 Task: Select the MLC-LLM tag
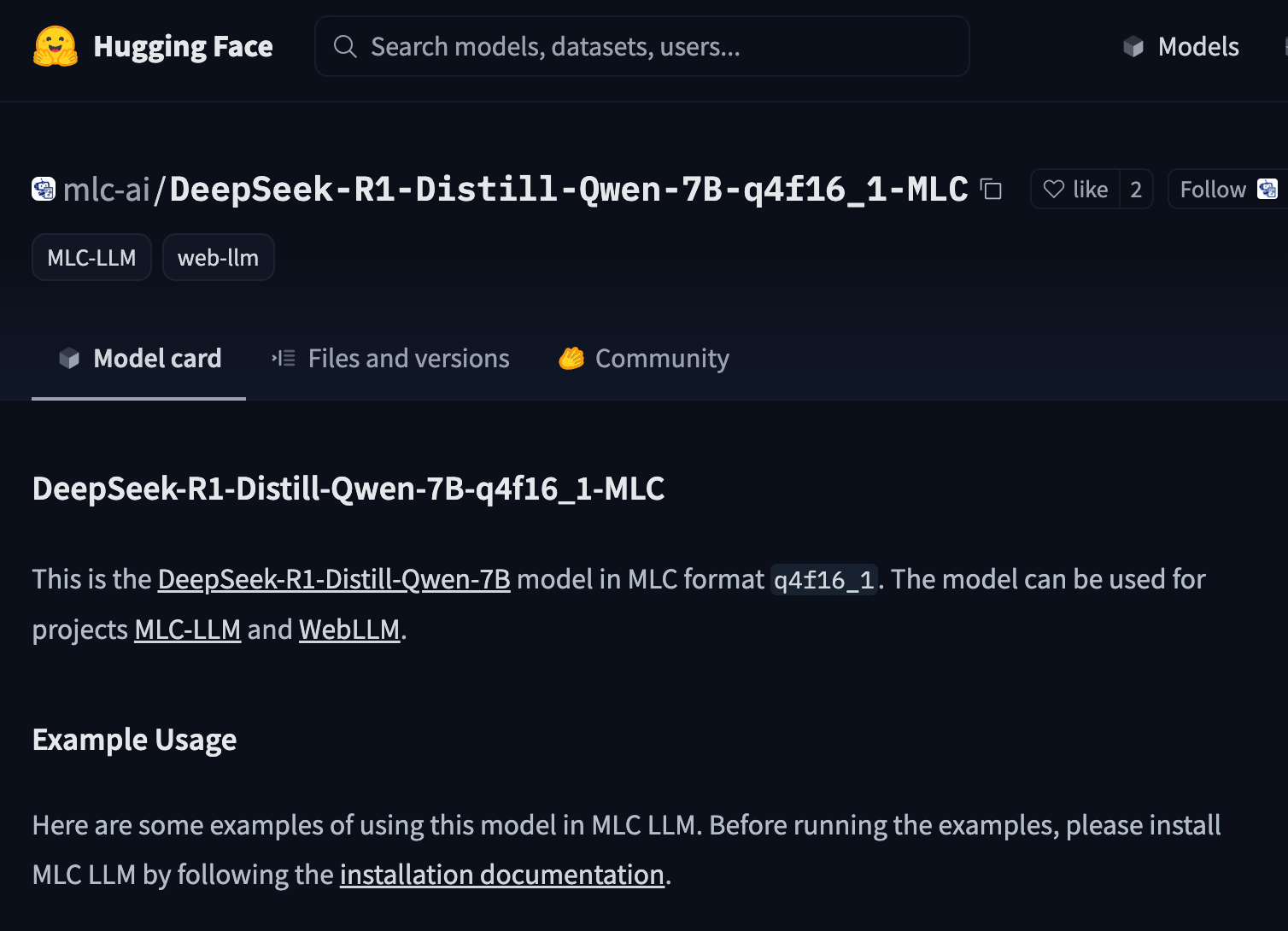pos(91,257)
